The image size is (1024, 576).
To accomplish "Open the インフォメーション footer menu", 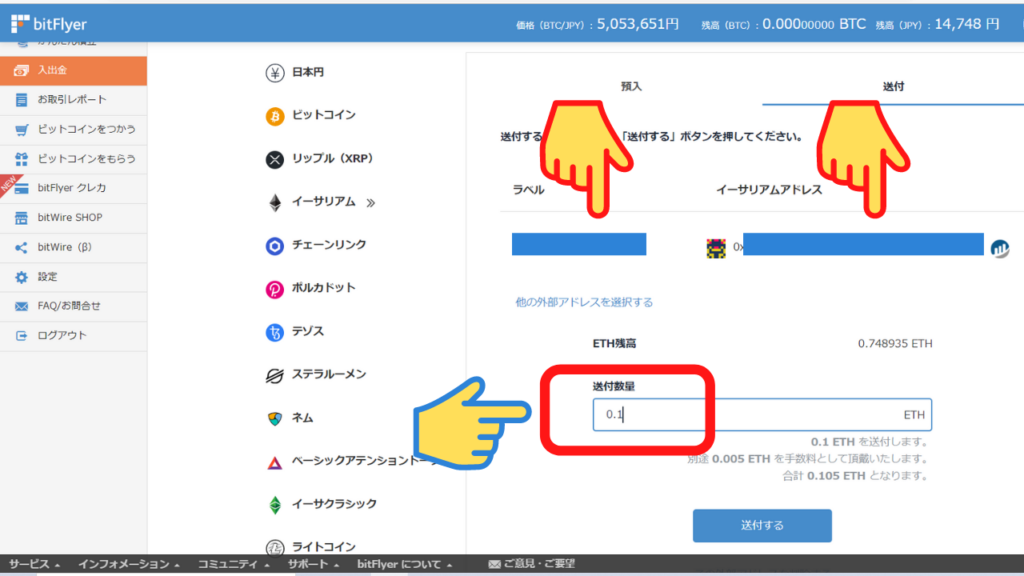I will pyautogui.click(x=129, y=564).
